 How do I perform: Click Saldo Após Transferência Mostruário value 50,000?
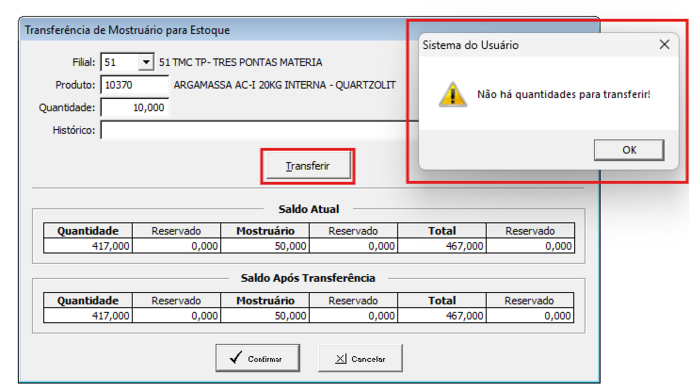coord(265,315)
